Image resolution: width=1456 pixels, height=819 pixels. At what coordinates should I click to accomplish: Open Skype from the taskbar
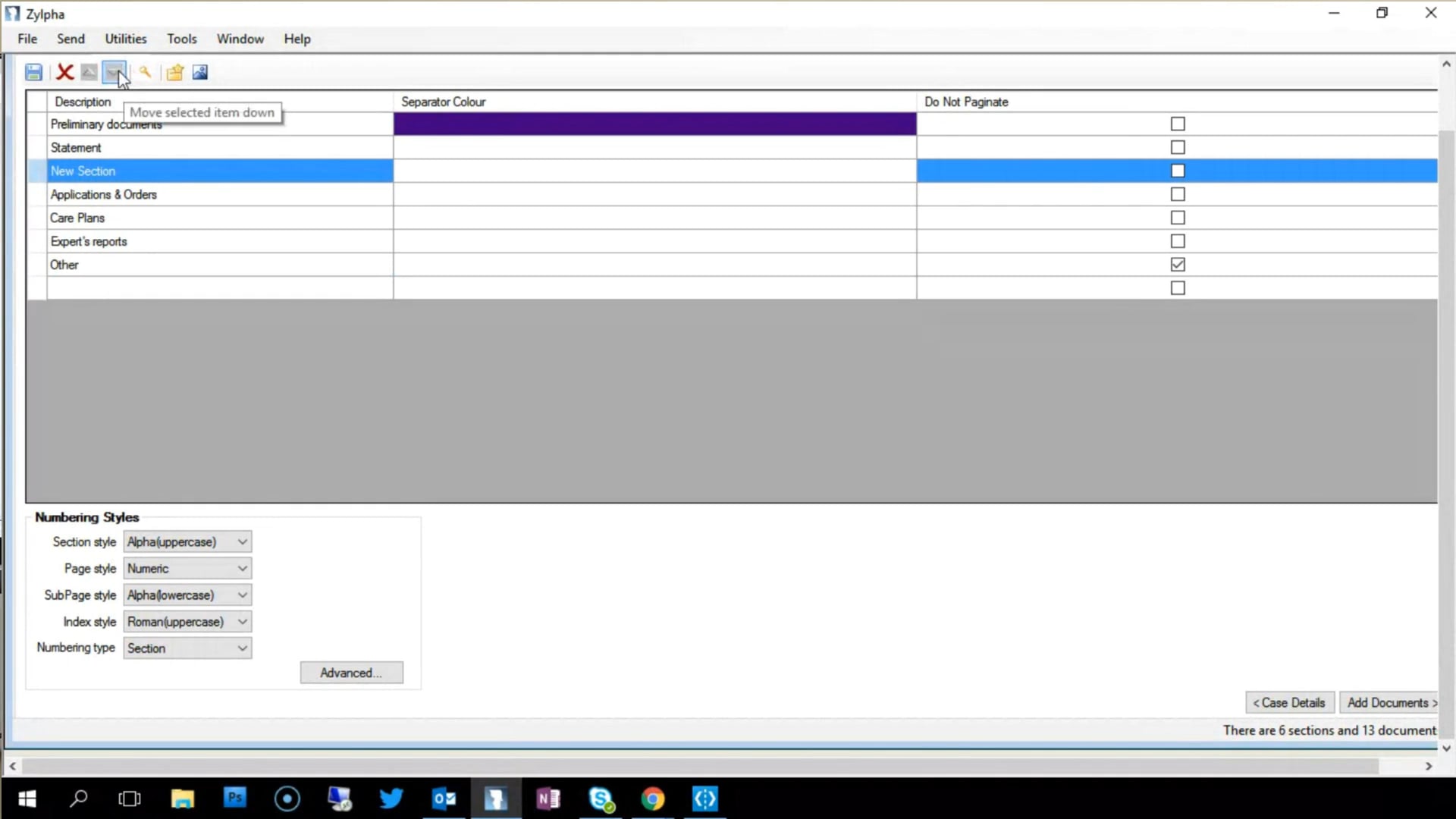[601, 799]
